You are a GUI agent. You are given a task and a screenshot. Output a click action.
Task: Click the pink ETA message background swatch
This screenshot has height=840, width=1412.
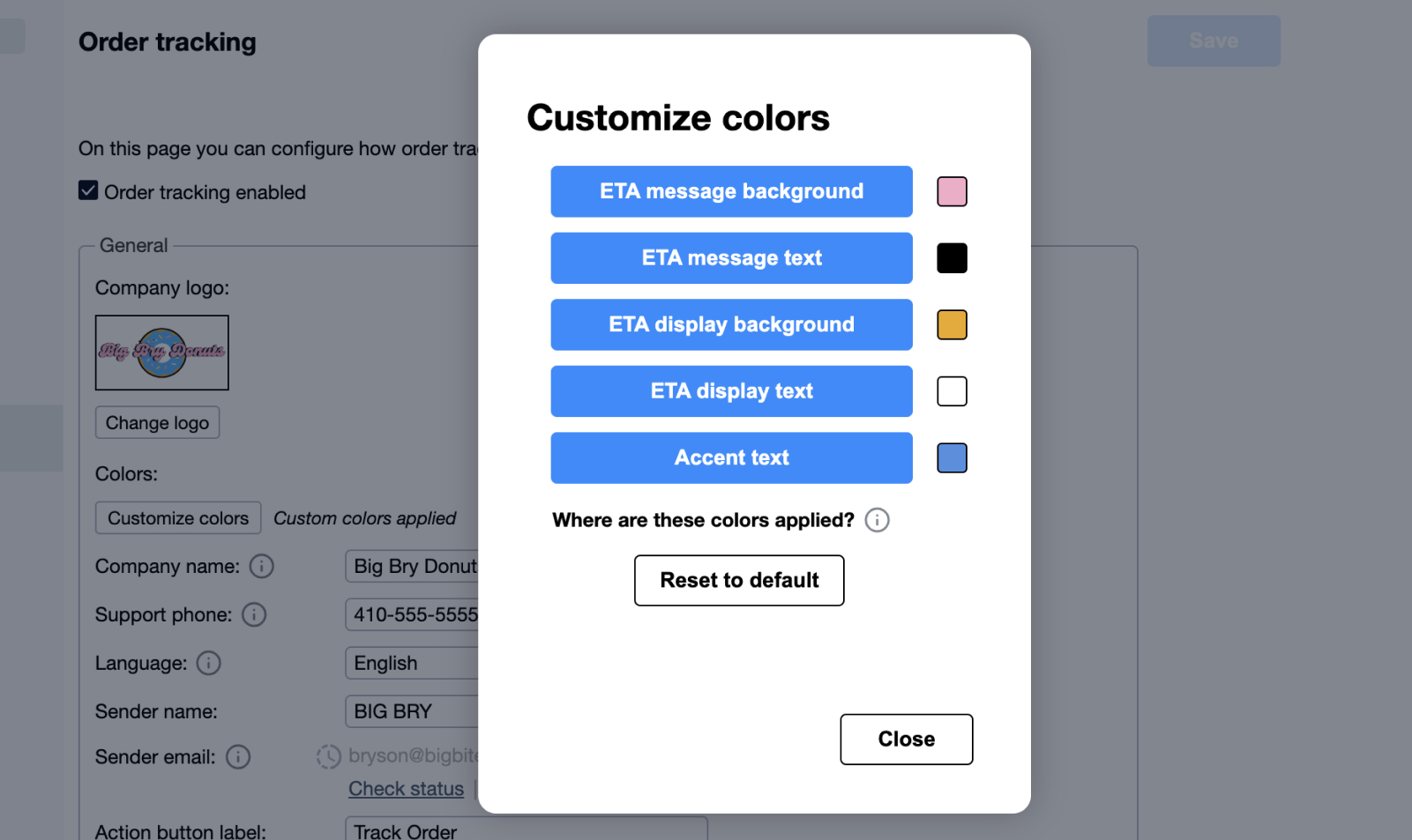[x=952, y=191]
